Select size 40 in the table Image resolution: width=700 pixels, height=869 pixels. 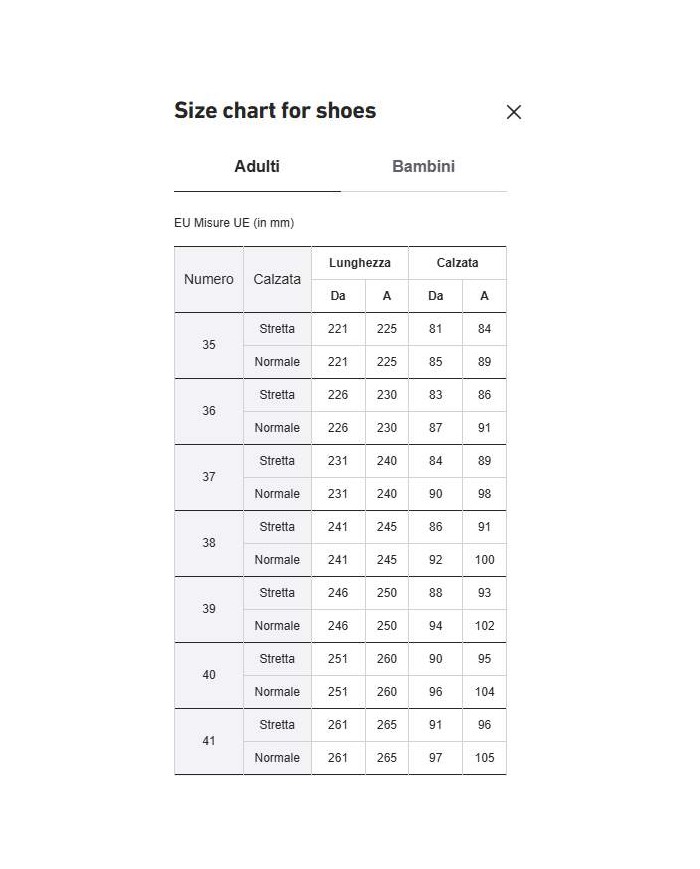[209, 675]
